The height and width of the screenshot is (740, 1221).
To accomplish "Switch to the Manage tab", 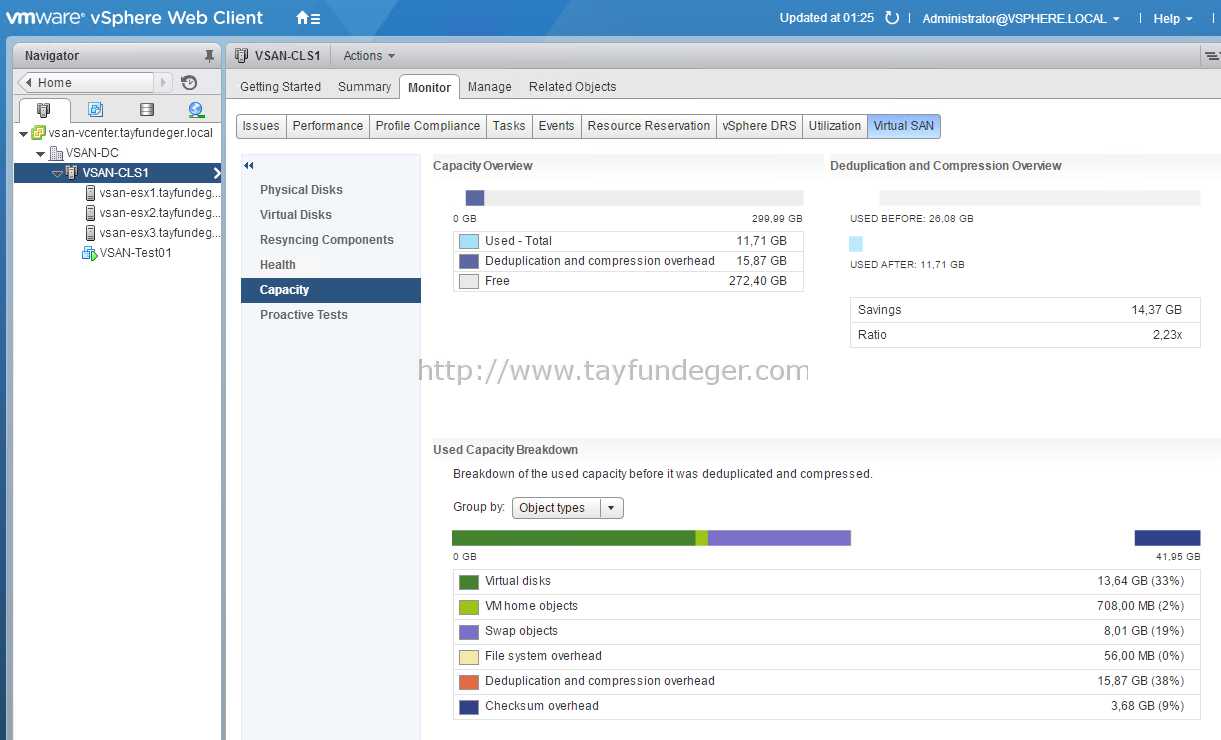I will tap(490, 87).
